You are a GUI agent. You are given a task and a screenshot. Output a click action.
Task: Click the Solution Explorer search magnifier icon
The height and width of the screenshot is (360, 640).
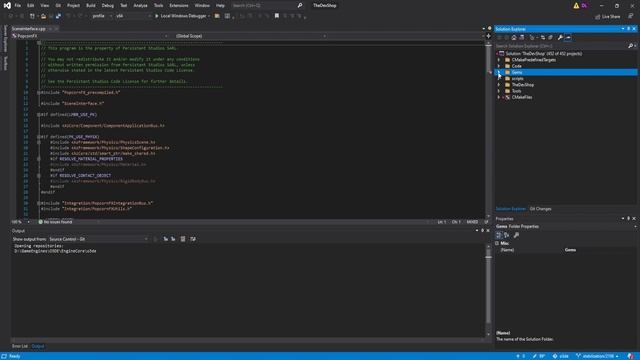click(630, 46)
